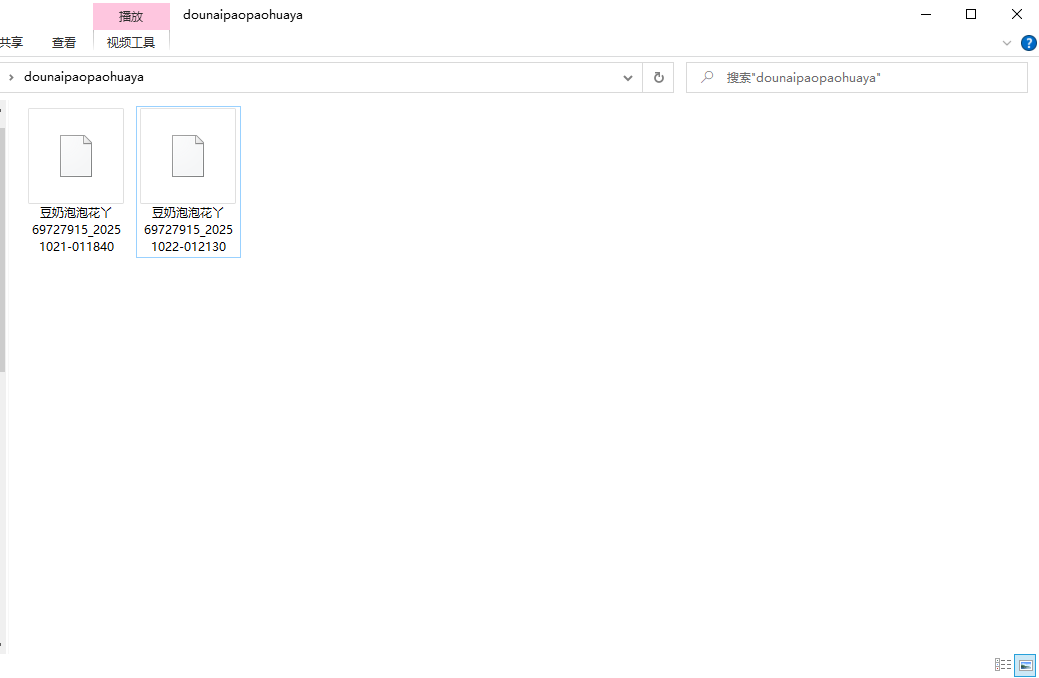
Task: Expand the breadcrumb chevron before dounaipaopaohuaya
Action: click(x=10, y=77)
